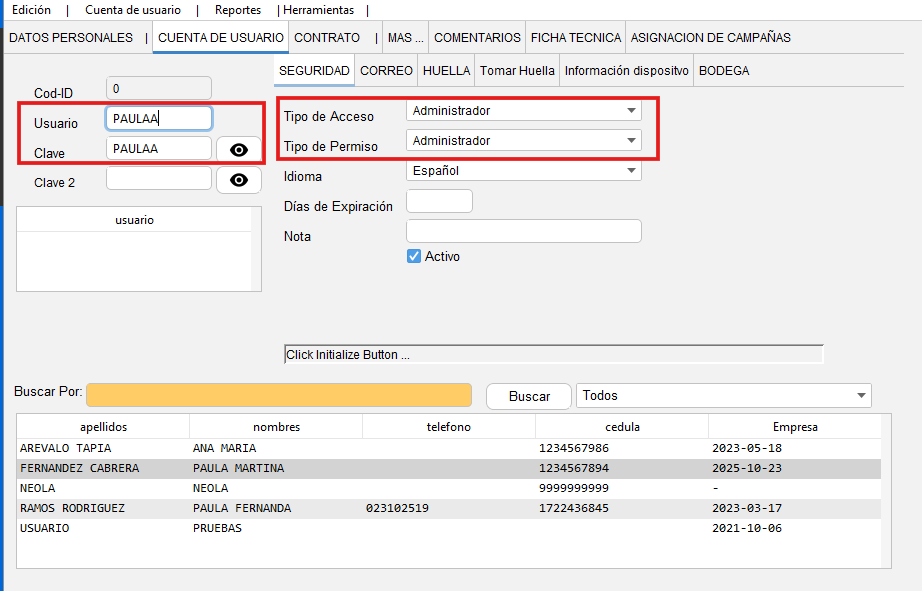
Task: Open the Reportes menu
Action: coord(238,10)
